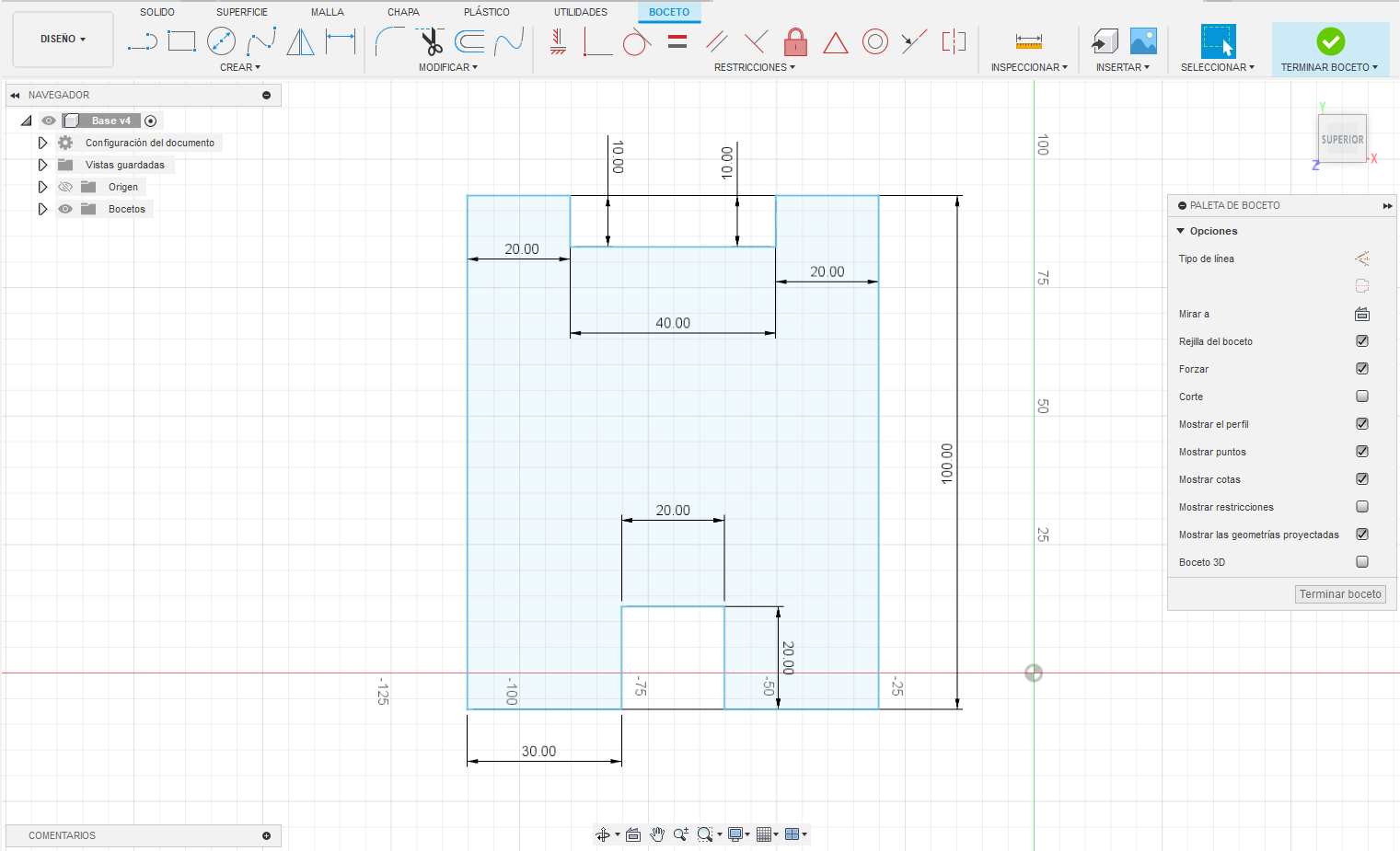Select the Equal constraint icon

677,41
